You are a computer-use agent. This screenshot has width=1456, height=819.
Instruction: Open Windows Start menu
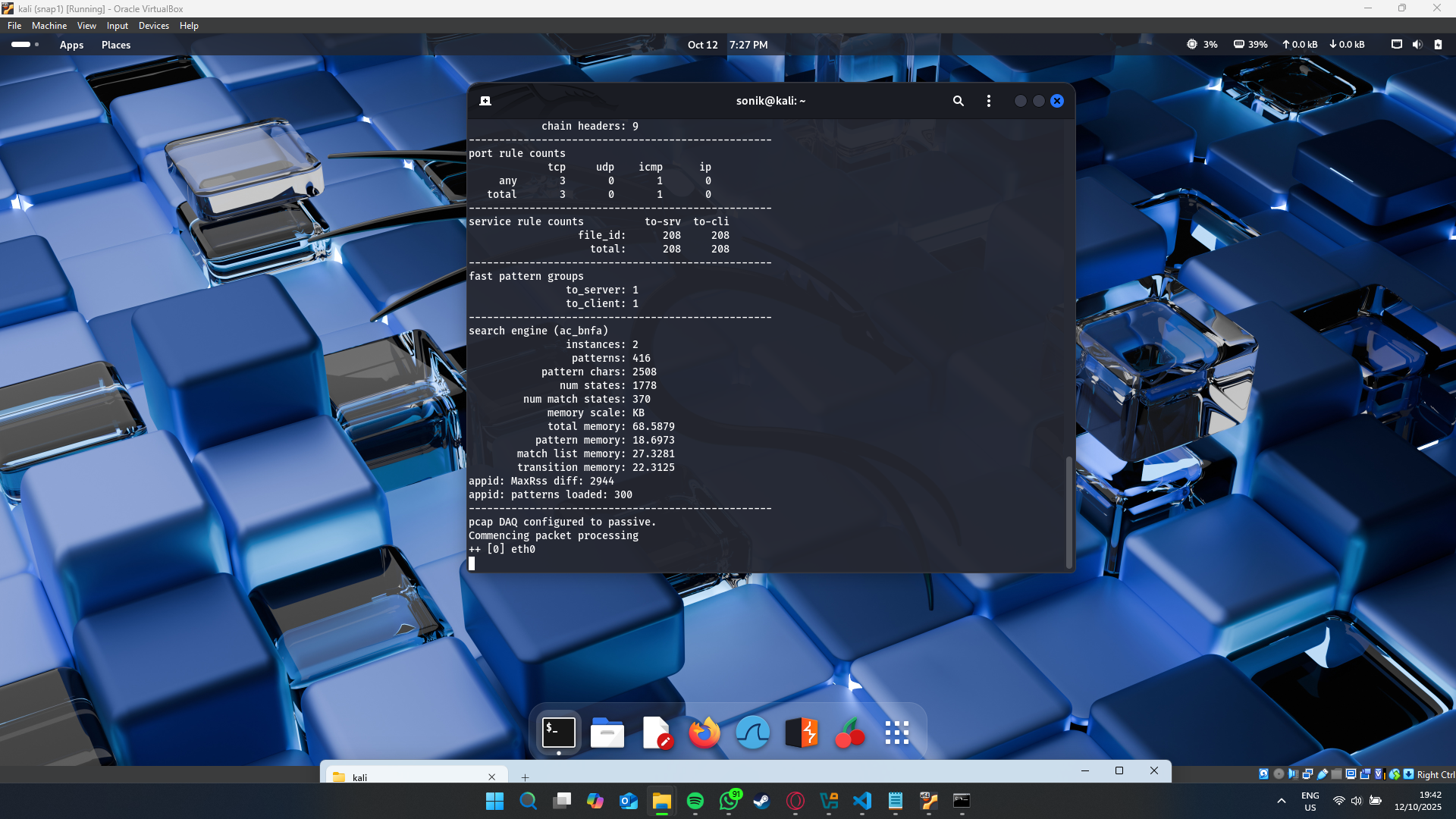click(494, 801)
